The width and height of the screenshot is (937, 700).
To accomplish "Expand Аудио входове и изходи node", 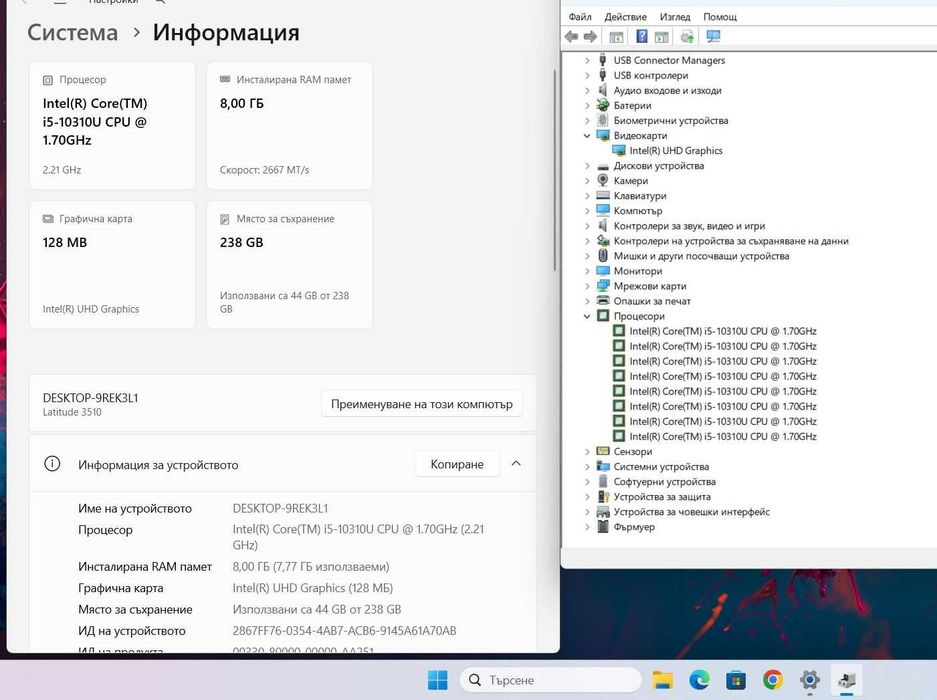I will tap(587, 90).
